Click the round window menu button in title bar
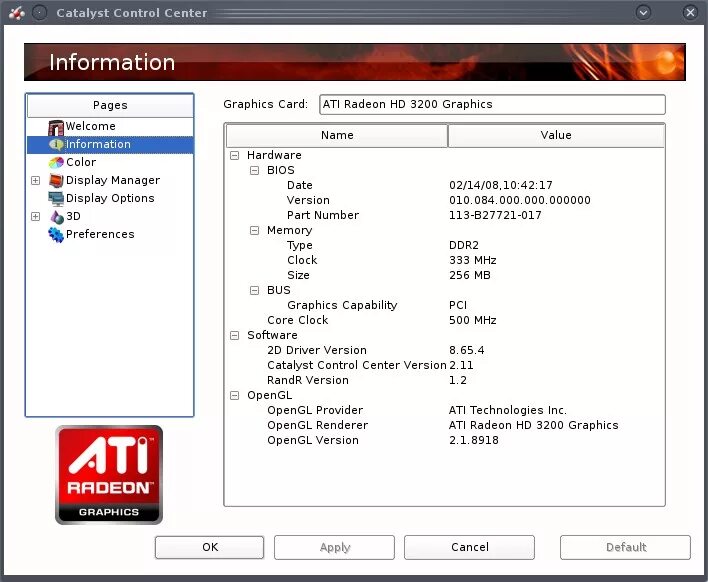Screen dimensions: 708x582 pyautogui.click(x=40, y=13)
